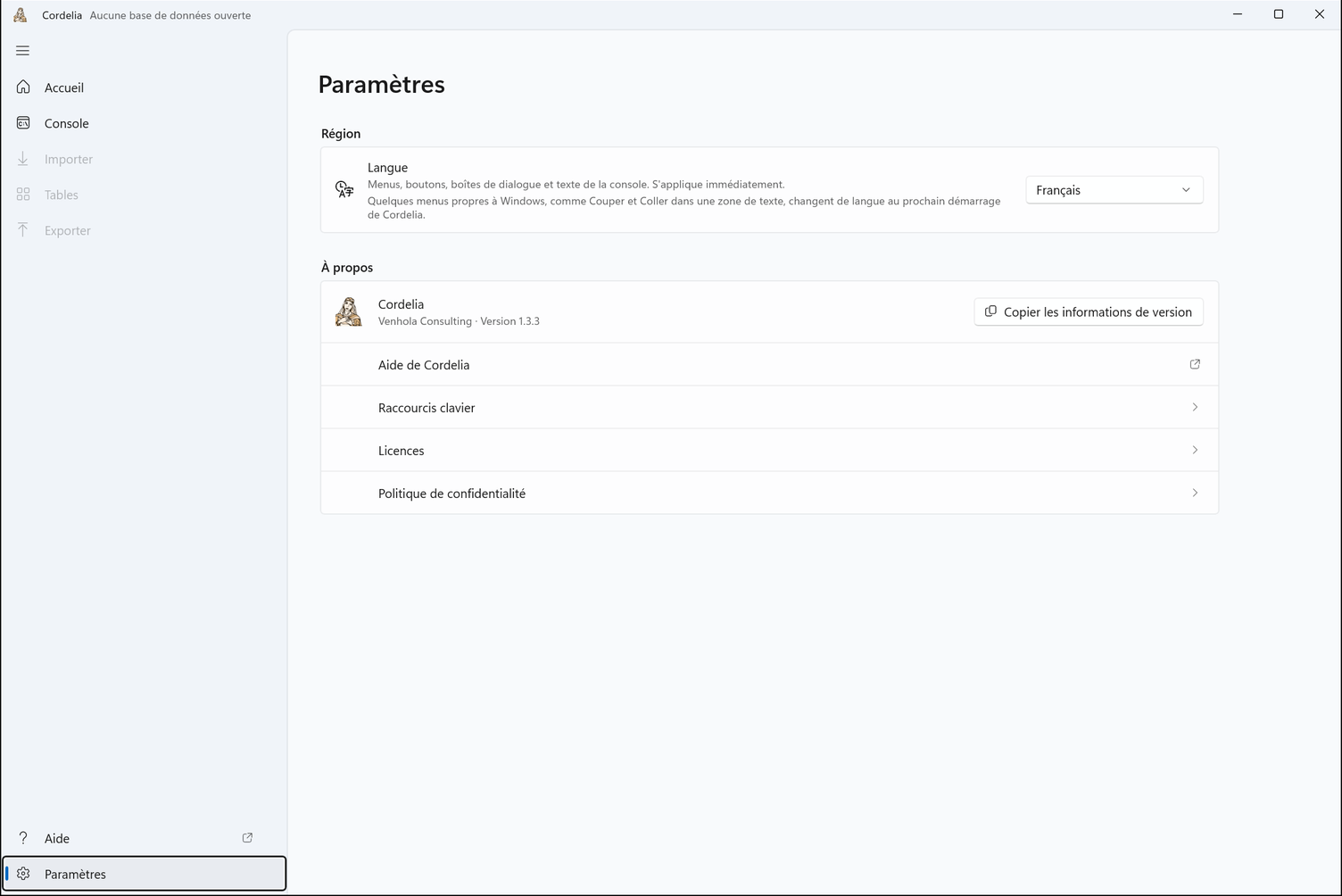This screenshot has height=896, width=1342.
Task: Expand the Raccourcis clavier chevron
Action: click(1195, 407)
